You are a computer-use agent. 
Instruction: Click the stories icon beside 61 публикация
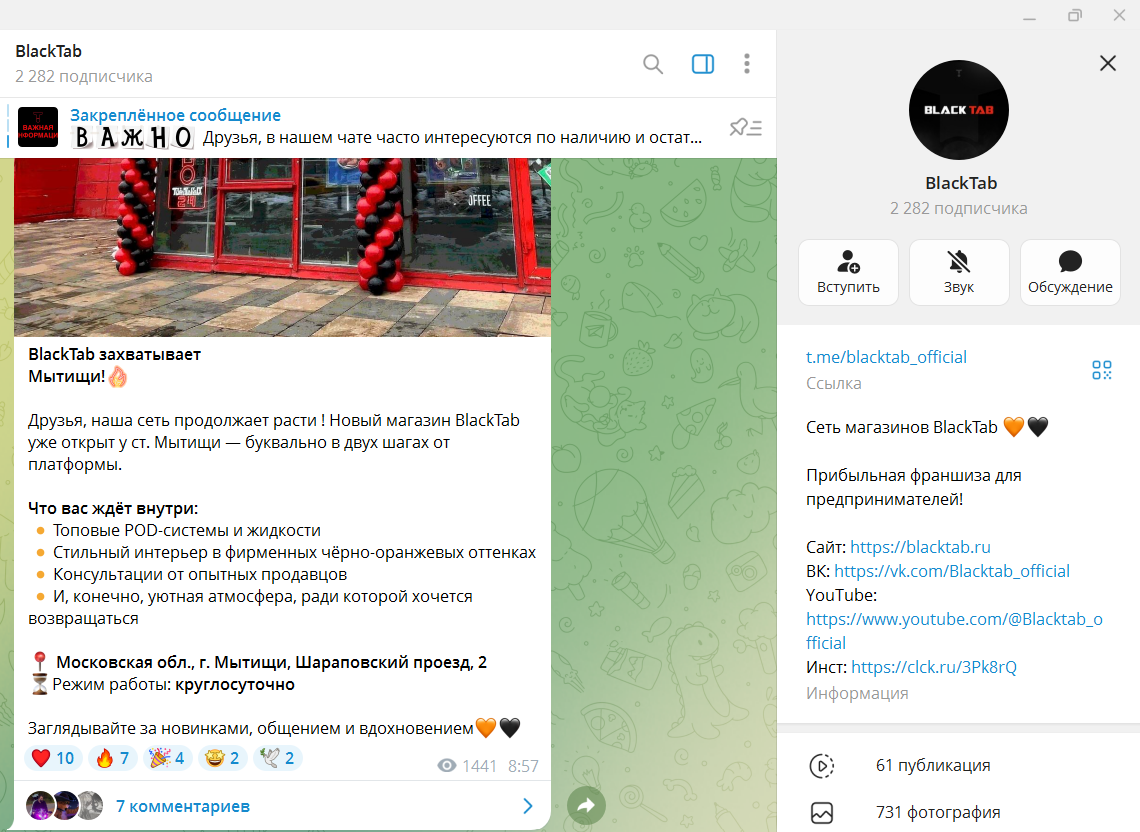822,766
